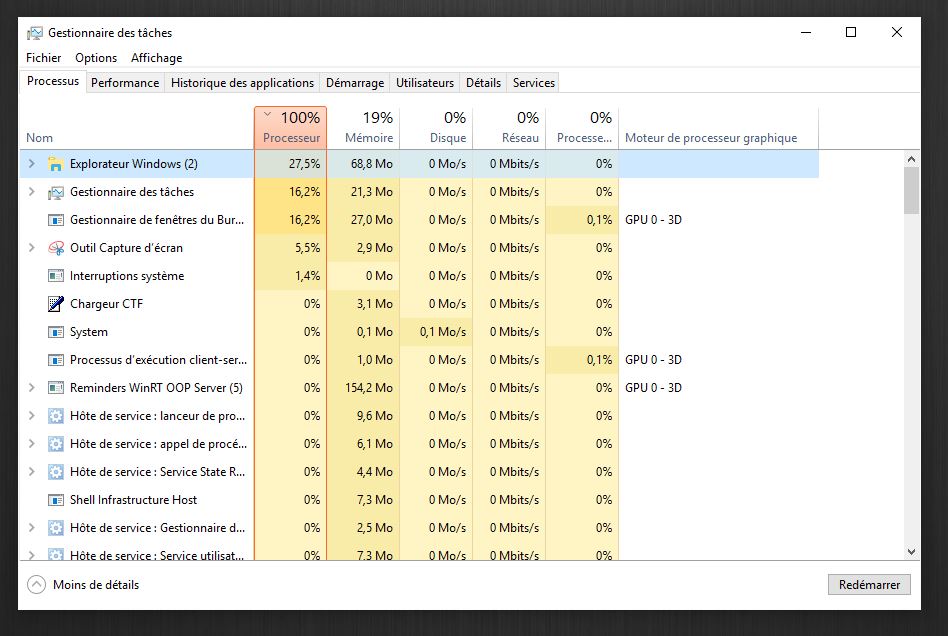Screen dimensions: 948x636
Task: Open the Options menu
Action: pos(96,58)
